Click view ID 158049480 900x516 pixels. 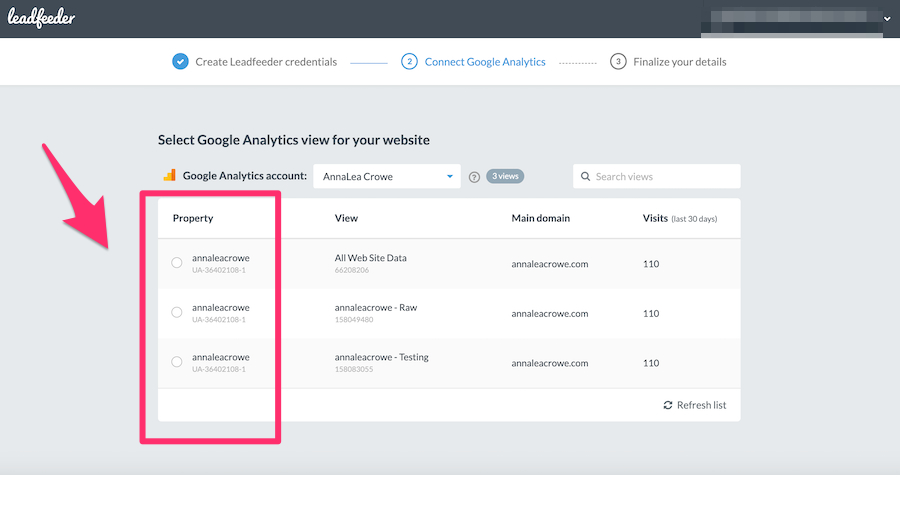[x=354, y=319]
